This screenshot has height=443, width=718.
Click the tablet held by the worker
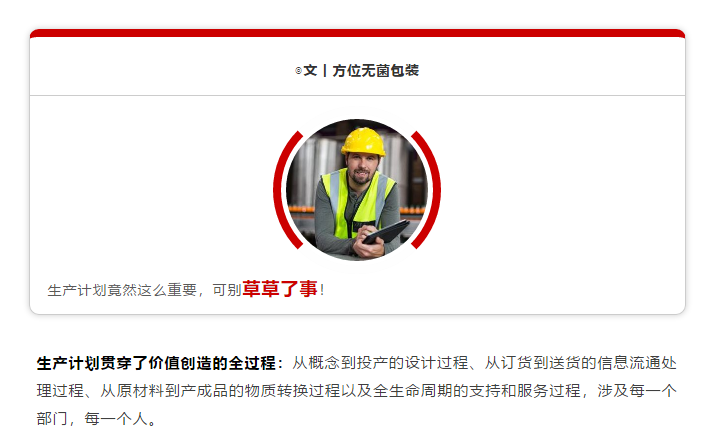click(386, 231)
